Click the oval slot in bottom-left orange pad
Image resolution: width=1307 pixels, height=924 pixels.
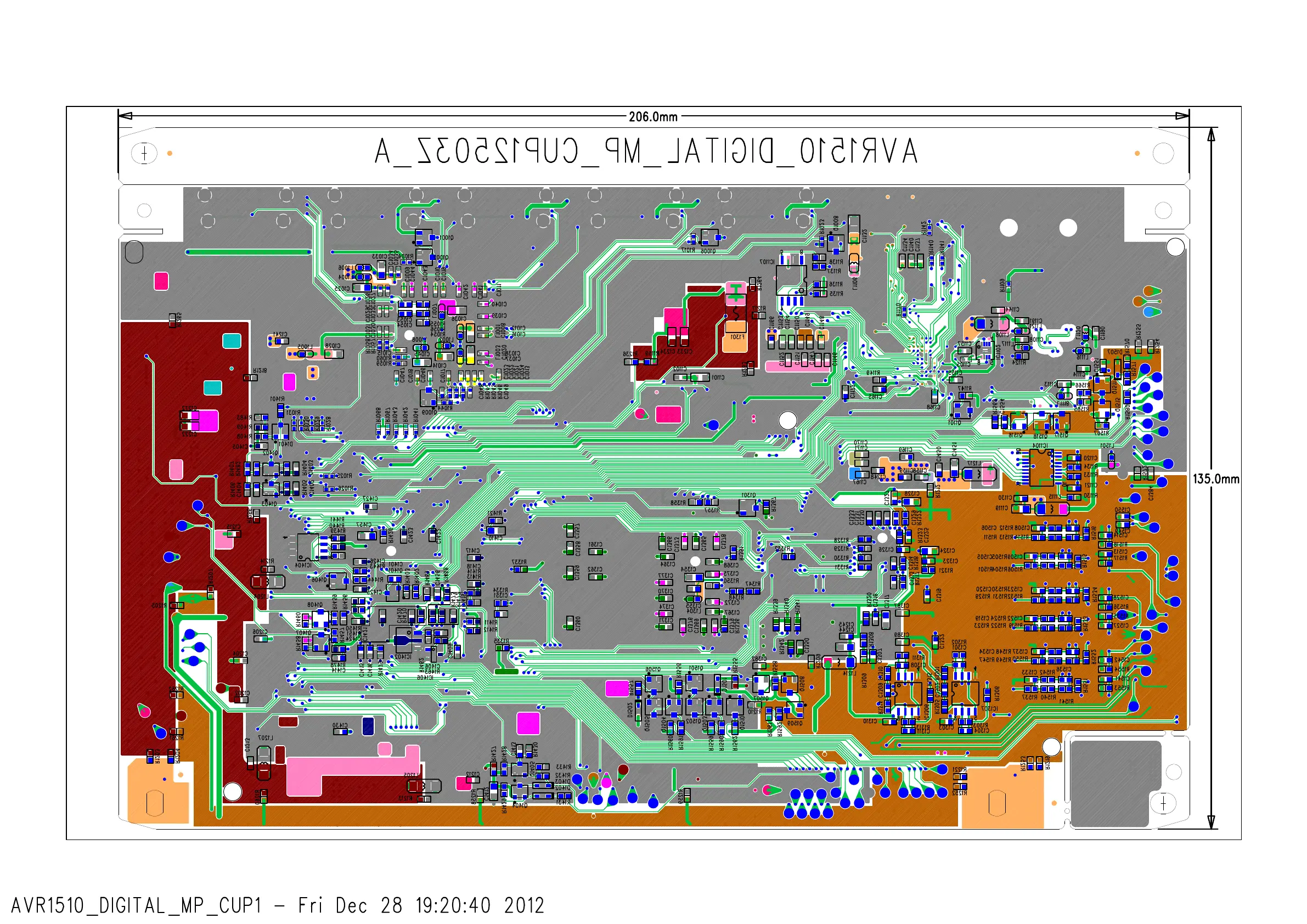pos(155,803)
